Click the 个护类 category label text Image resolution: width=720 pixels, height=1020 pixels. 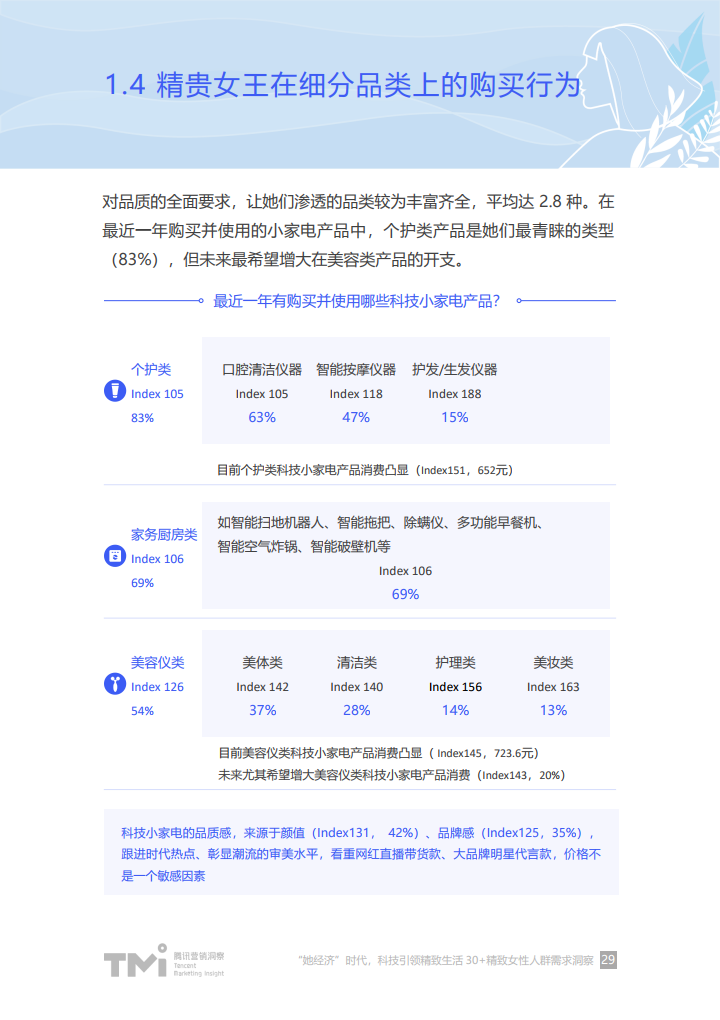151,369
